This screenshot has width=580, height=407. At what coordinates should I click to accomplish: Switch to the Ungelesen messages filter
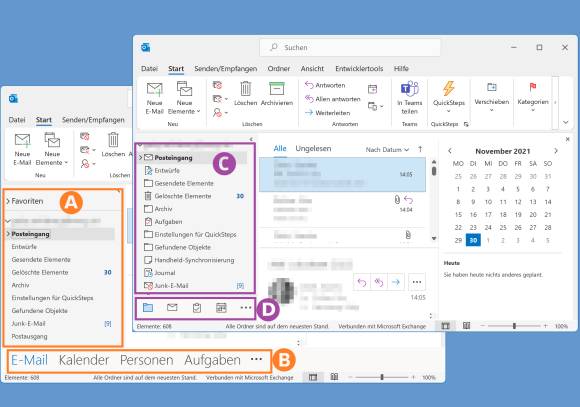pyautogui.click(x=313, y=149)
